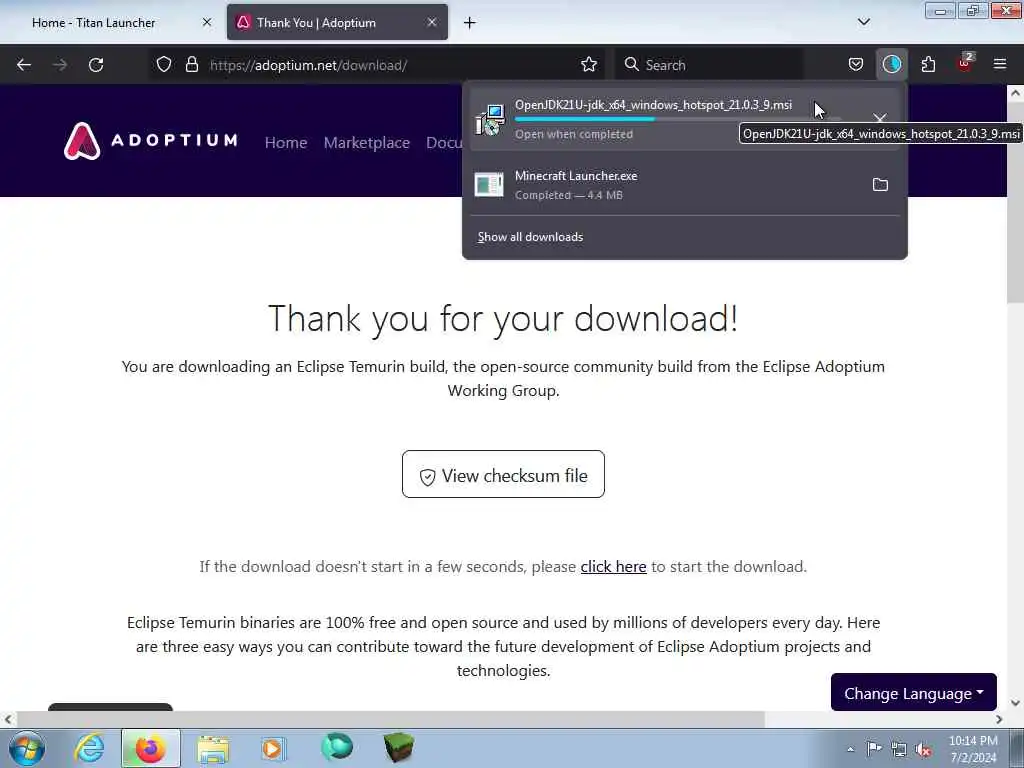
Task: Open the Pocket save icon
Action: tap(856, 65)
